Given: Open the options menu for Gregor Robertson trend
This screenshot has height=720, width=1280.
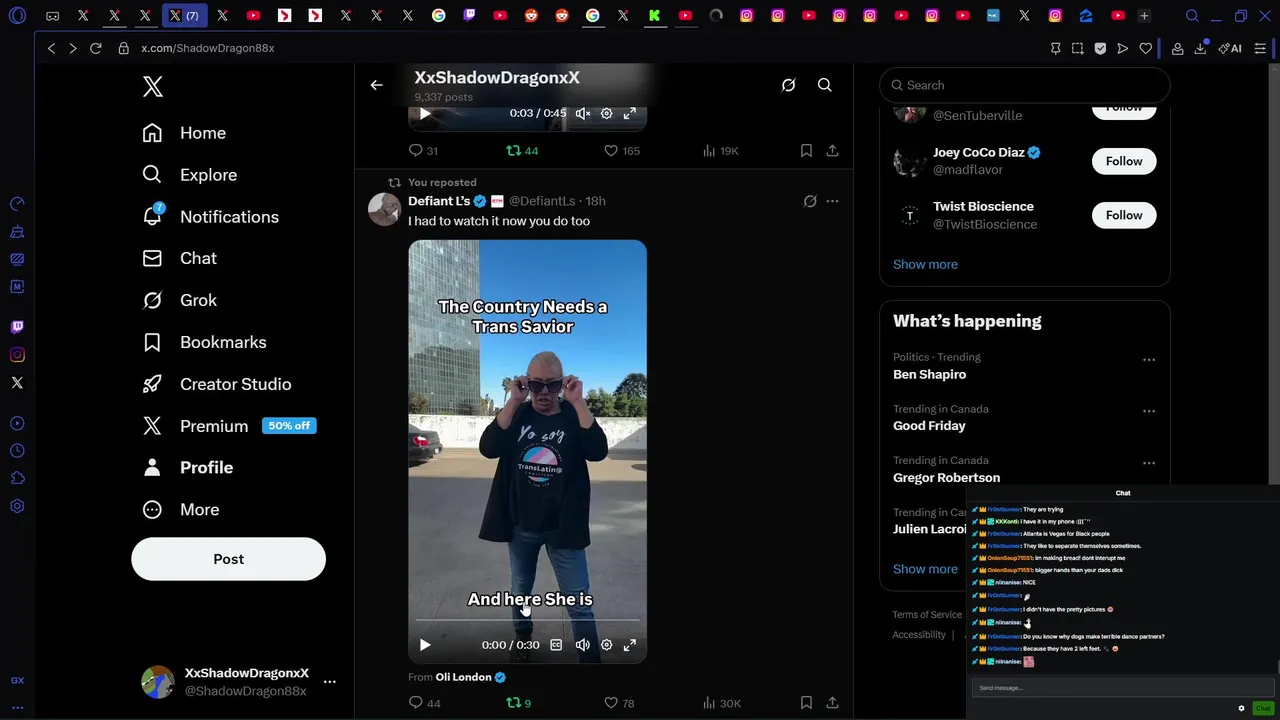Looking at the screenshot, I should pos(1149,463).
